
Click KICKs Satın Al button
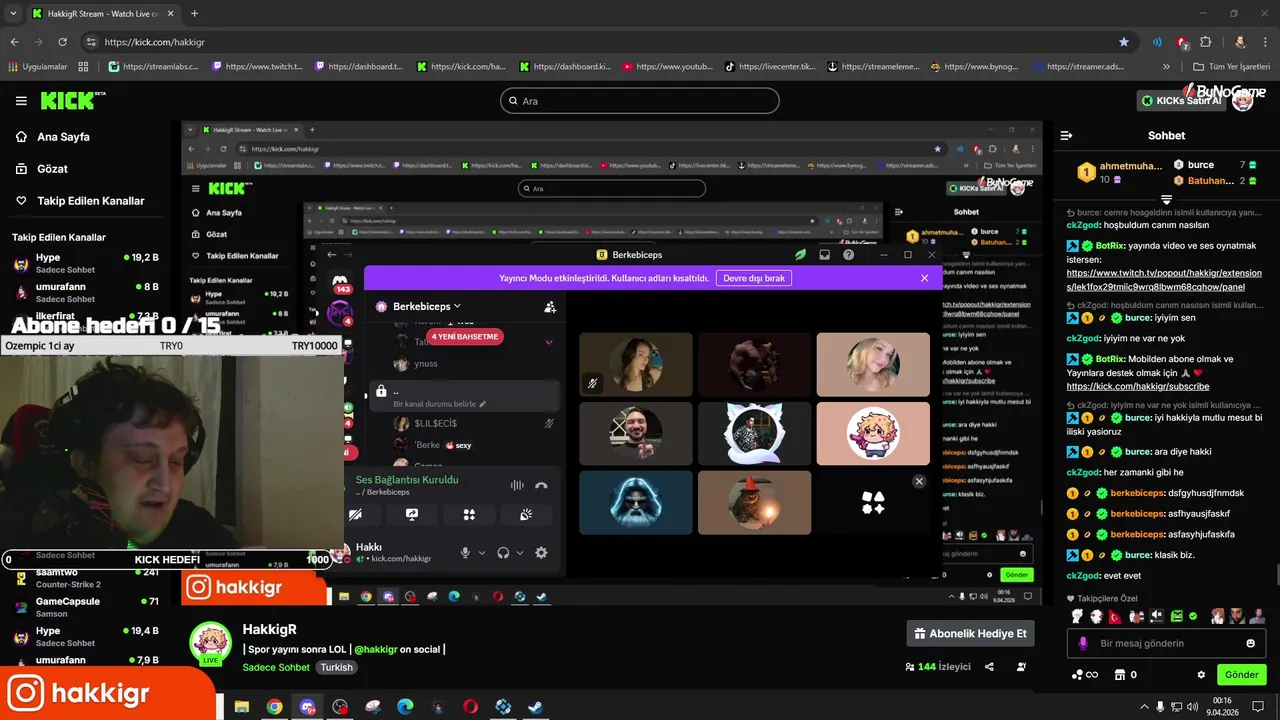tap(1181, 101)
